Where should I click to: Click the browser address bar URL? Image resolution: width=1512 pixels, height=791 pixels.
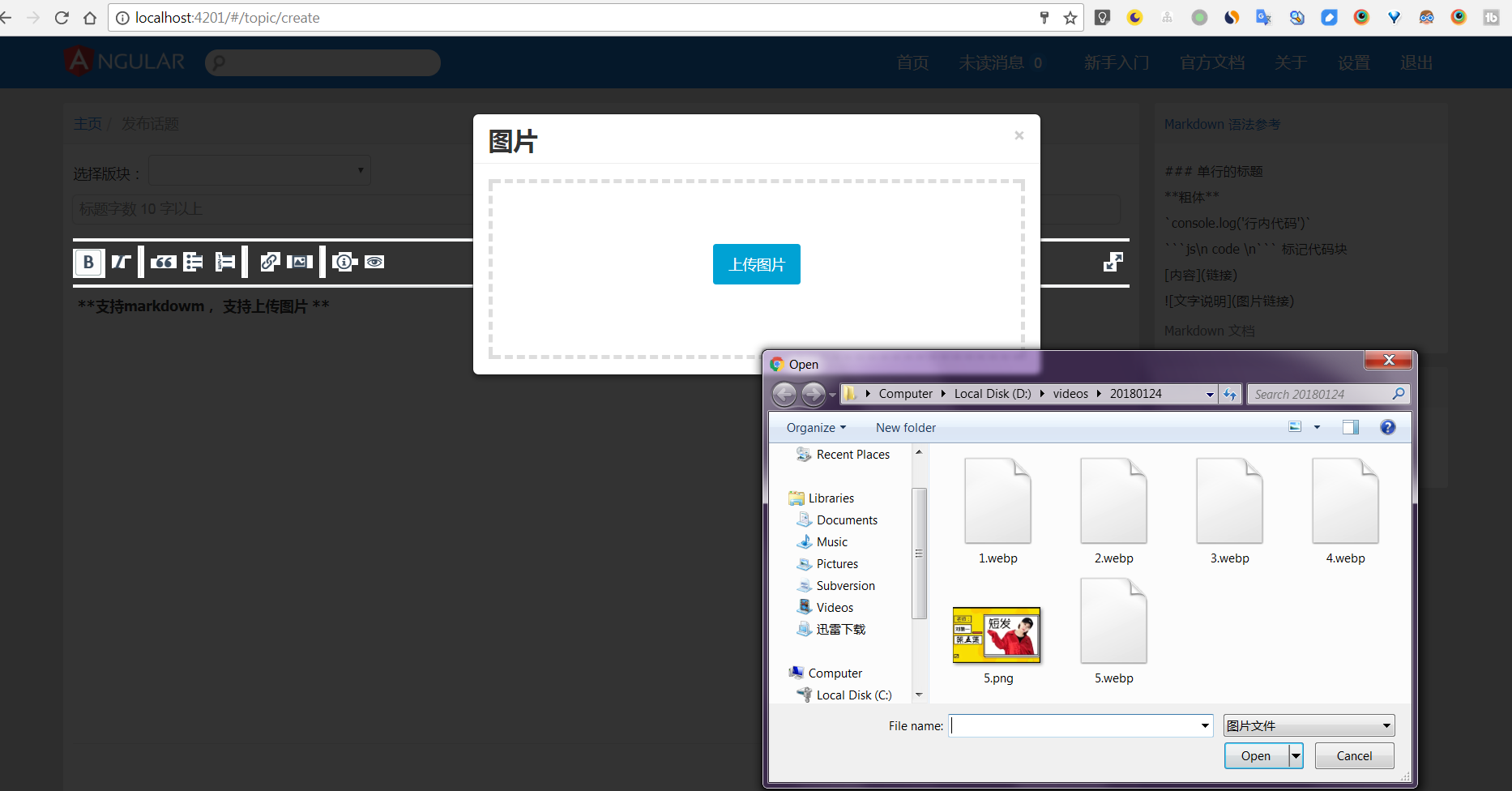tap(228, 18)
